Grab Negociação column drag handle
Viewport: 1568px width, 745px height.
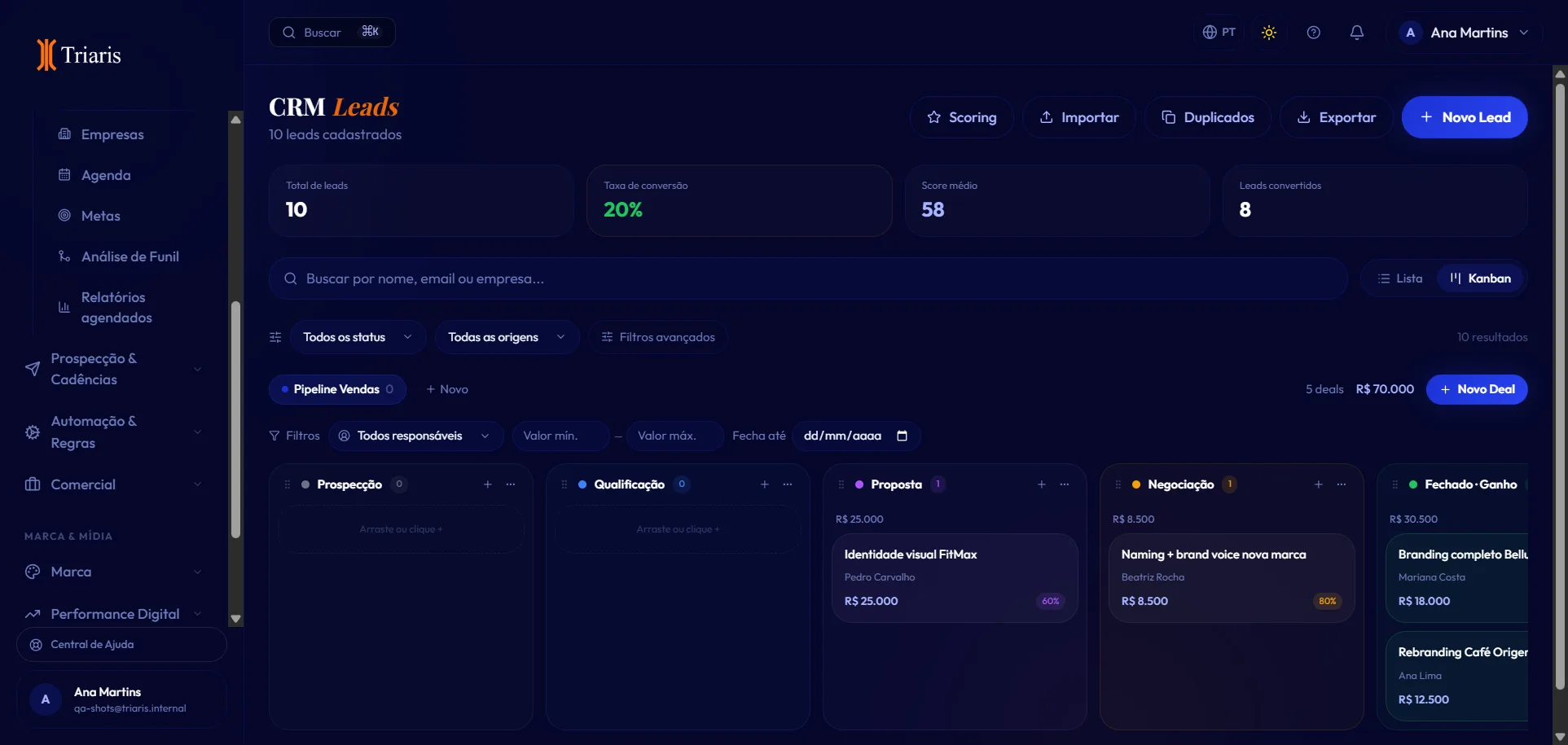click(x=1118, y=484)
